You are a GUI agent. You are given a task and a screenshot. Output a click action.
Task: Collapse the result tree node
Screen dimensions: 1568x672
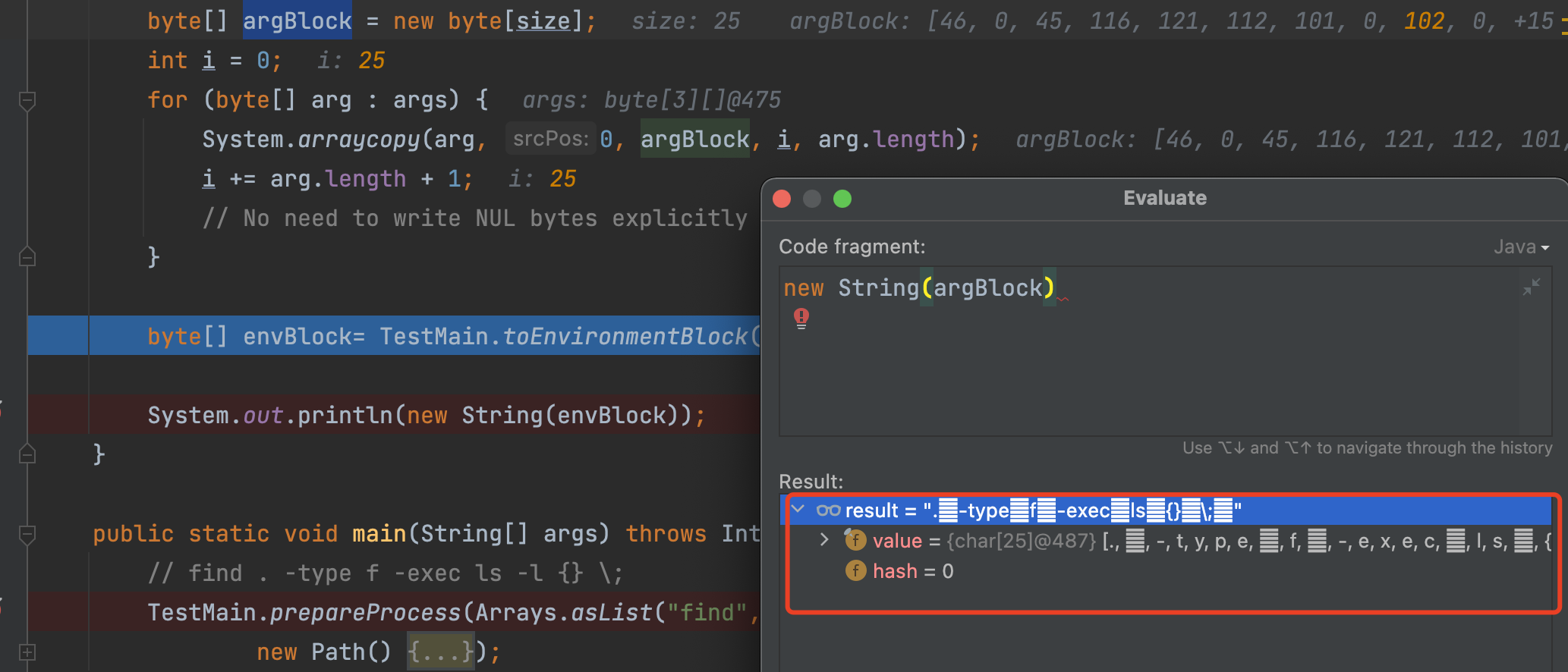tap(798, 509)
